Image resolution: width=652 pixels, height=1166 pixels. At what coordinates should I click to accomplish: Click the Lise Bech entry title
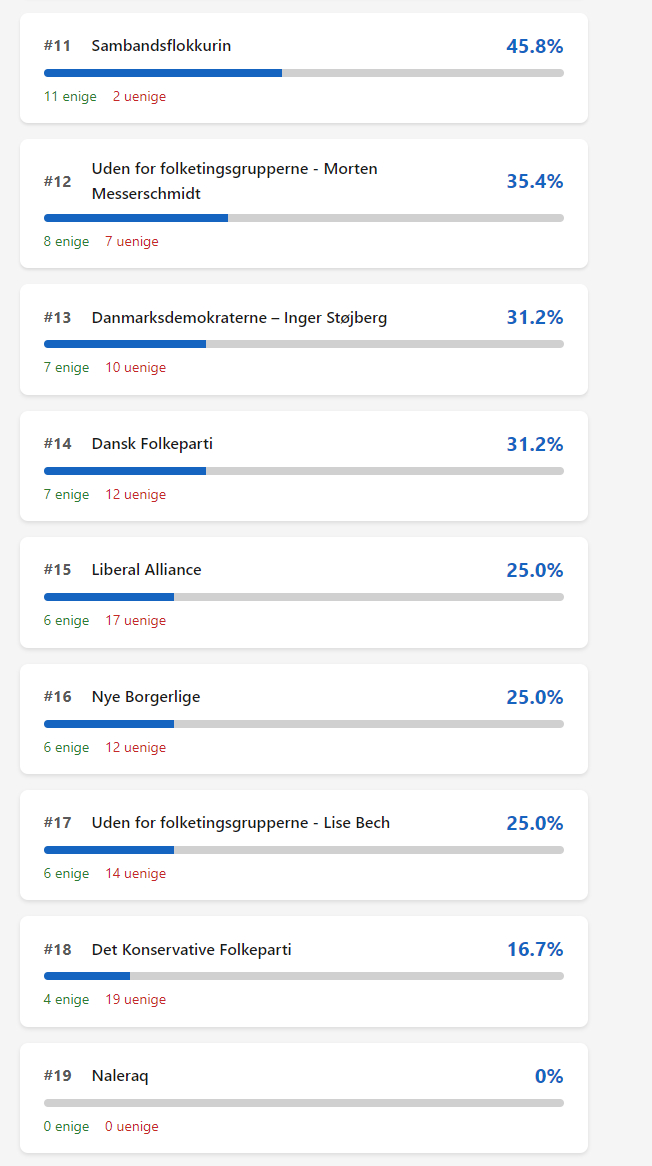coord(240,823)
